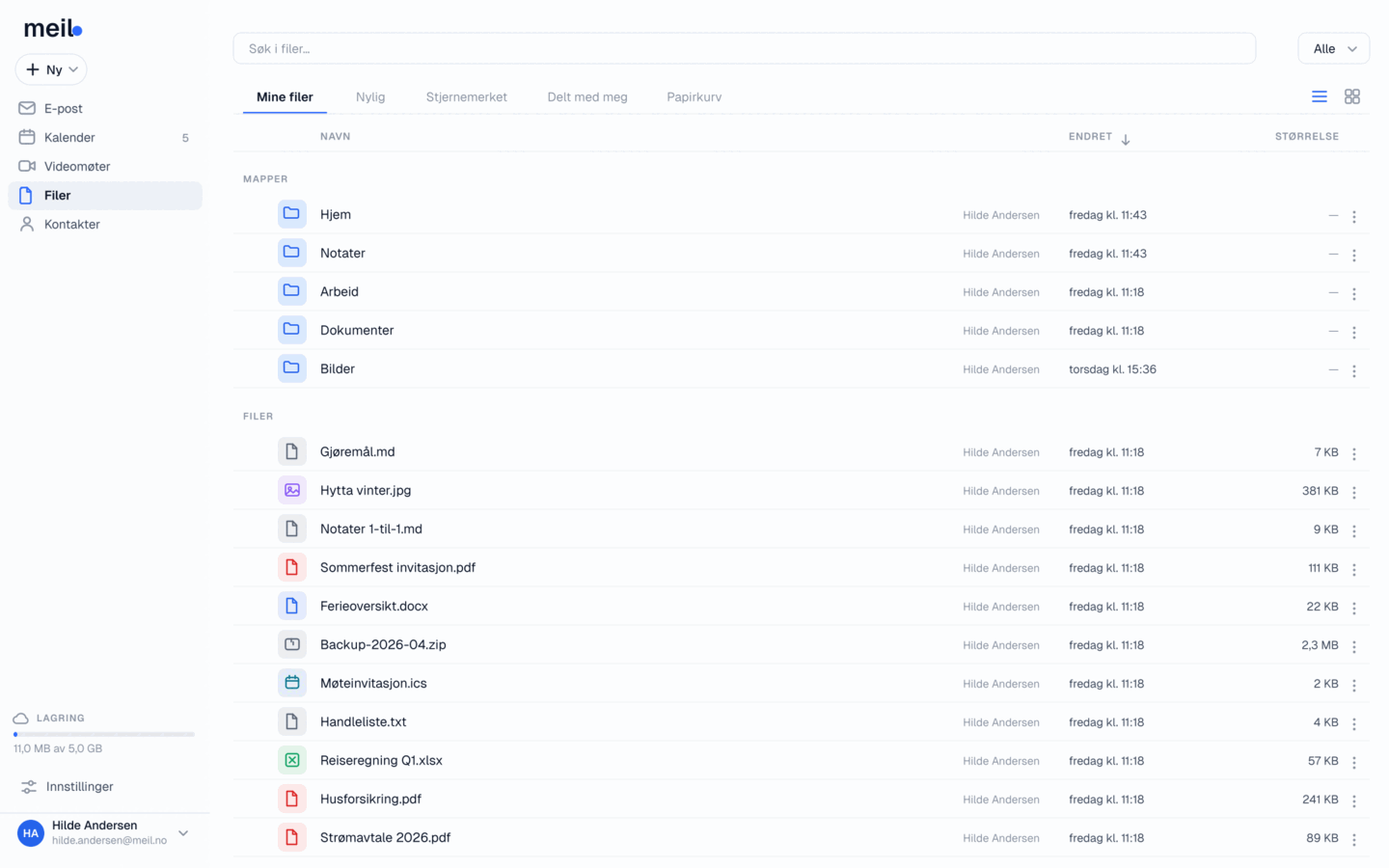
Task: Click the 11,0 MB av 5,0 GB storage text
Action: (x=58, y=748)
